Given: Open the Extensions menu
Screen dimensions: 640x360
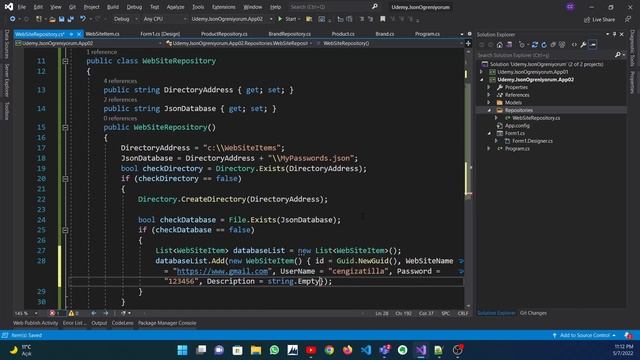Looking at the screenshot, I should [223, 7].
